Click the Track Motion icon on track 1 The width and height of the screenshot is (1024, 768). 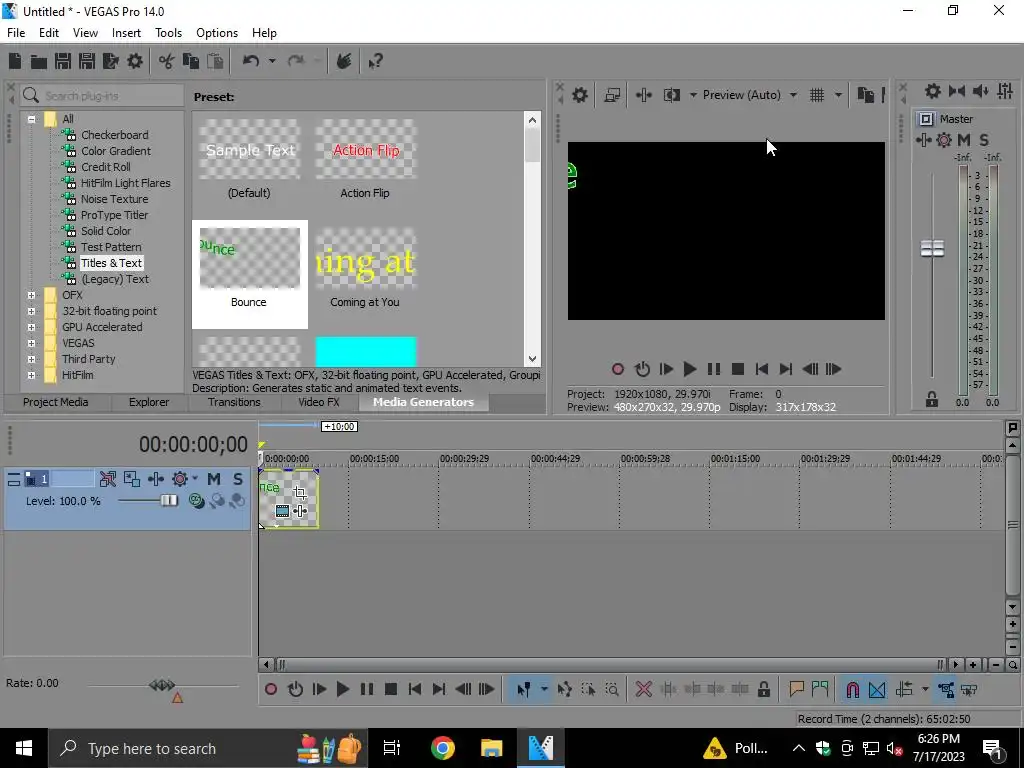[132, 479]
